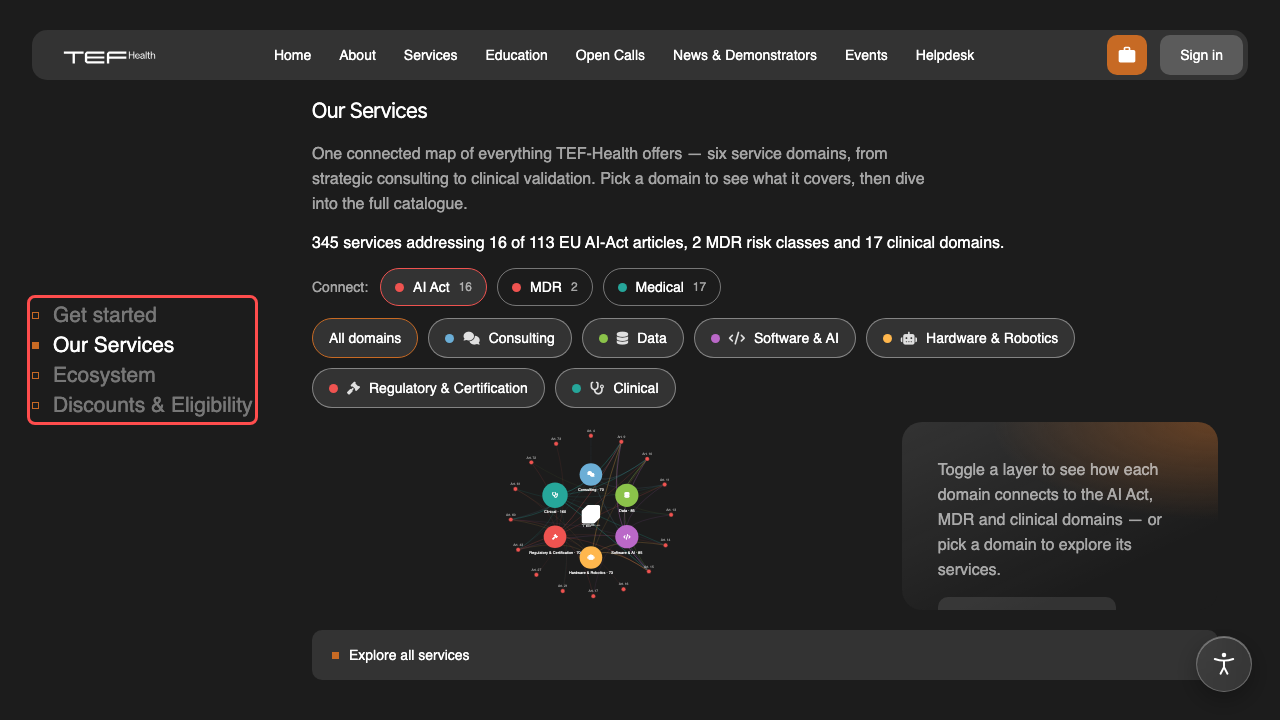Open the Helpdesk menu item
Viewport: 1280px width, 720px height.
(x=945, y=55)
